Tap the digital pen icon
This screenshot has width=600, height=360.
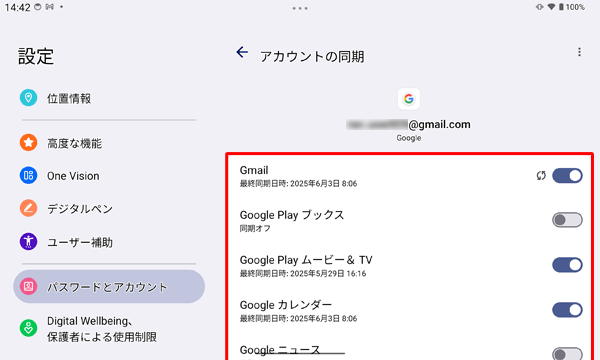[x=28, y=209]
